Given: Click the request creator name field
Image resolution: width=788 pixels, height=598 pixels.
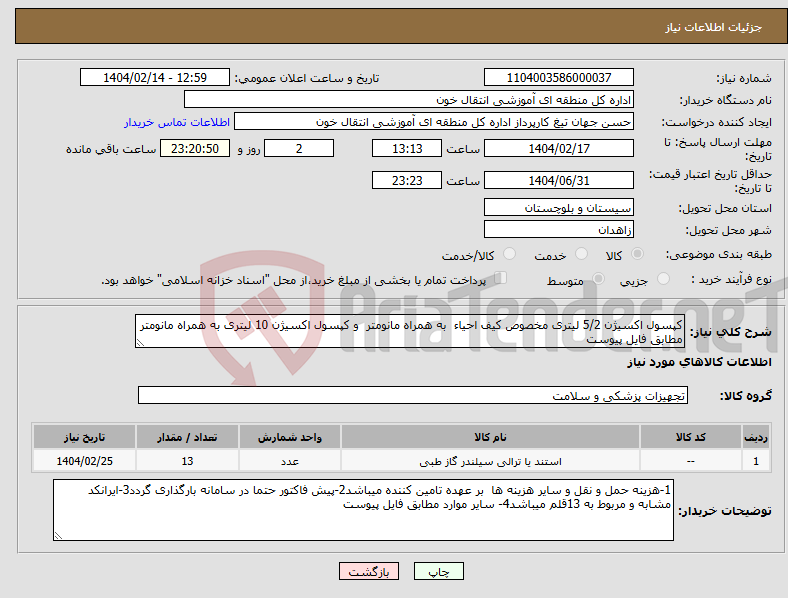Looking at the screenshot, I should 434,122.
